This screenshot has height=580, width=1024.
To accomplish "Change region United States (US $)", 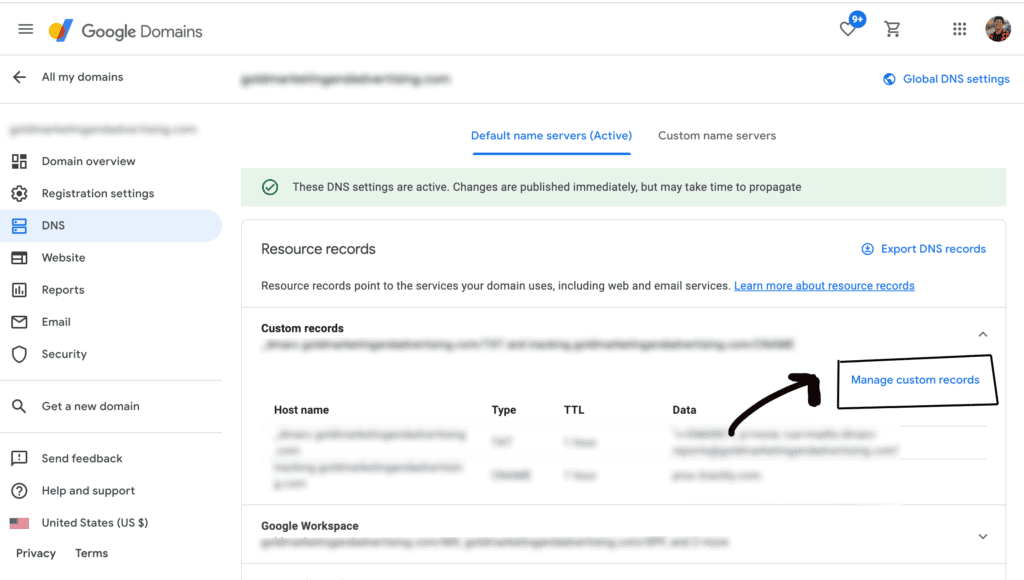I will (95, 523).
